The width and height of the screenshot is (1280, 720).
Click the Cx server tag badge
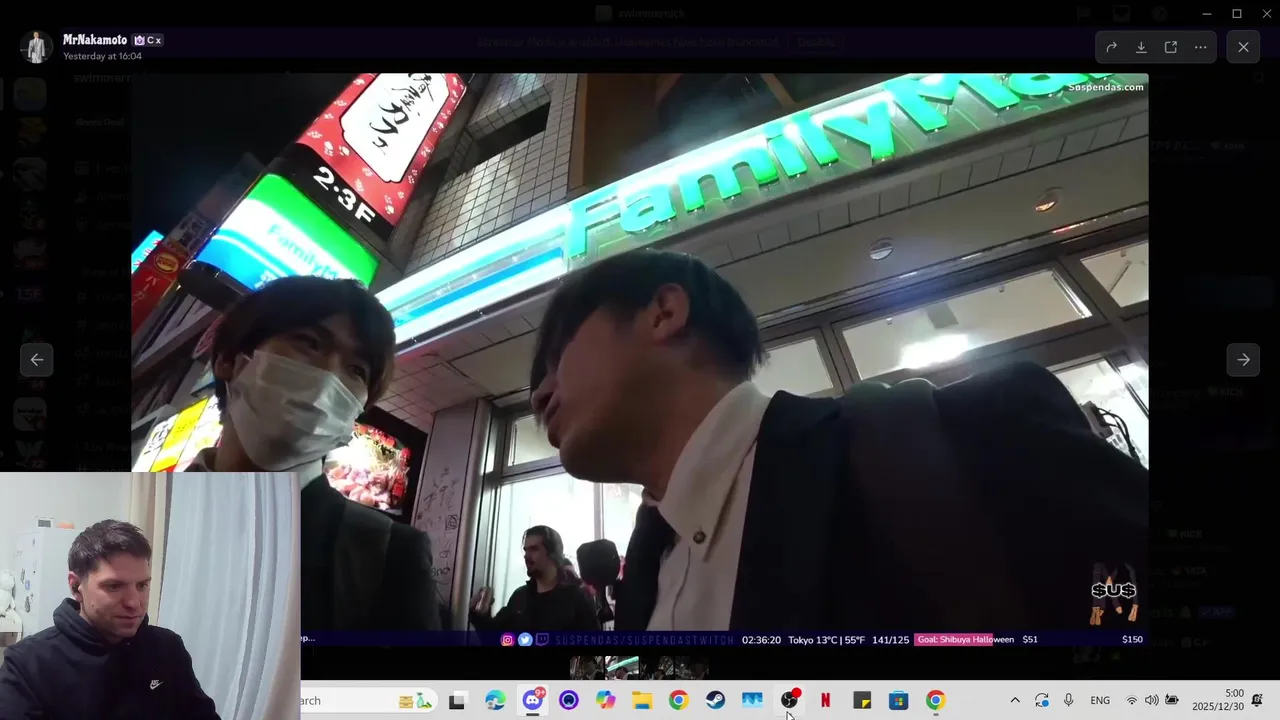[148, 40]
